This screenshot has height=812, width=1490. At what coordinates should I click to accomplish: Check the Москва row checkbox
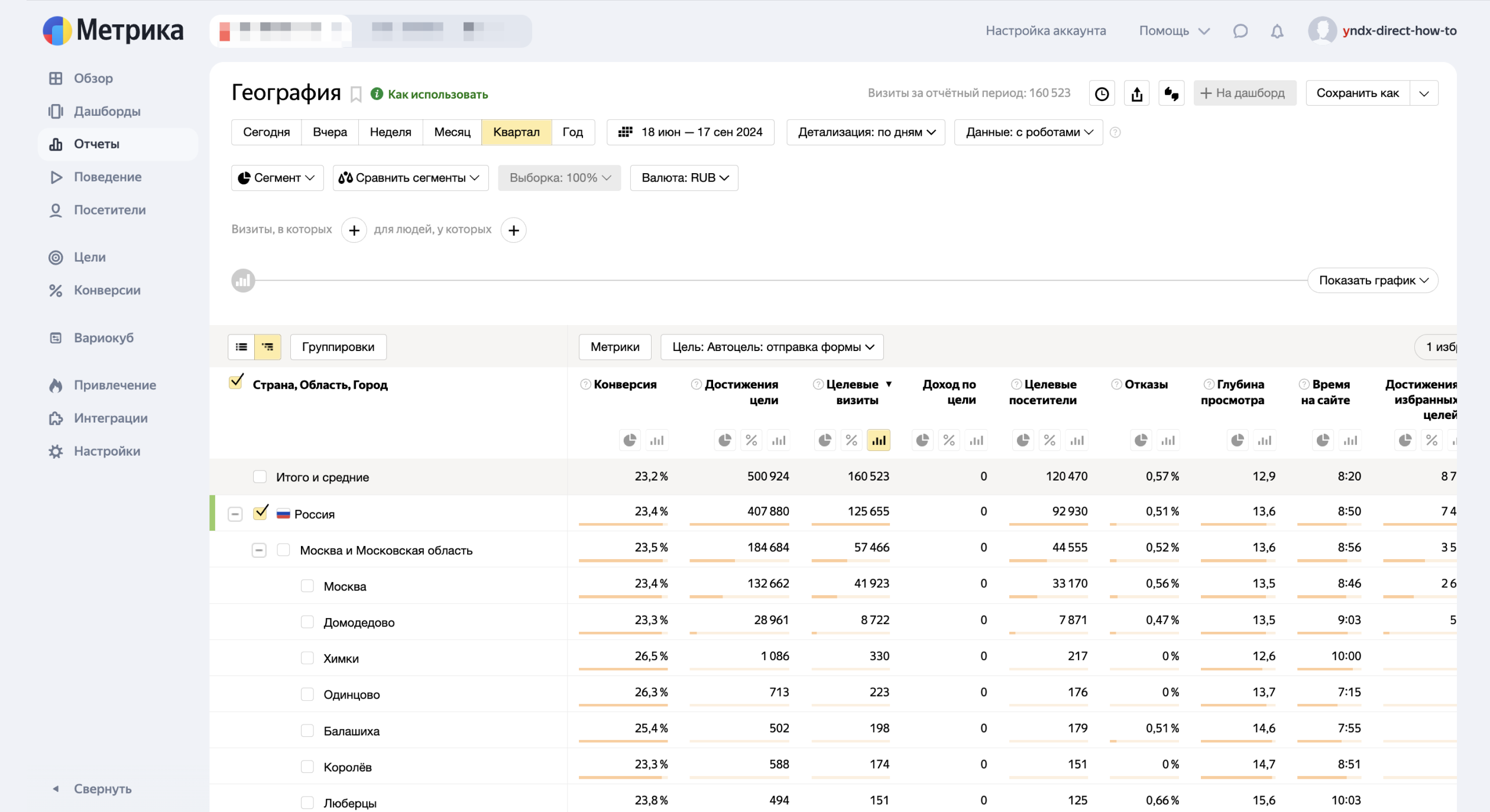pos(307,586)
